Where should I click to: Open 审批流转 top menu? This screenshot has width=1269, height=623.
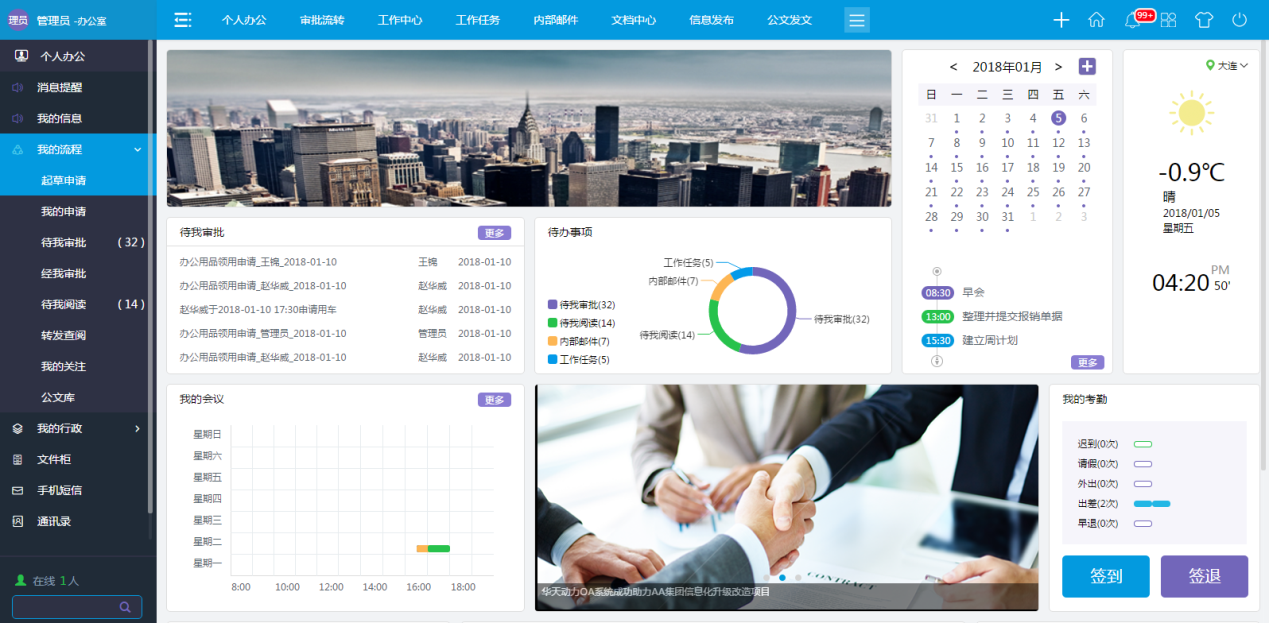(x=322, y=20)
